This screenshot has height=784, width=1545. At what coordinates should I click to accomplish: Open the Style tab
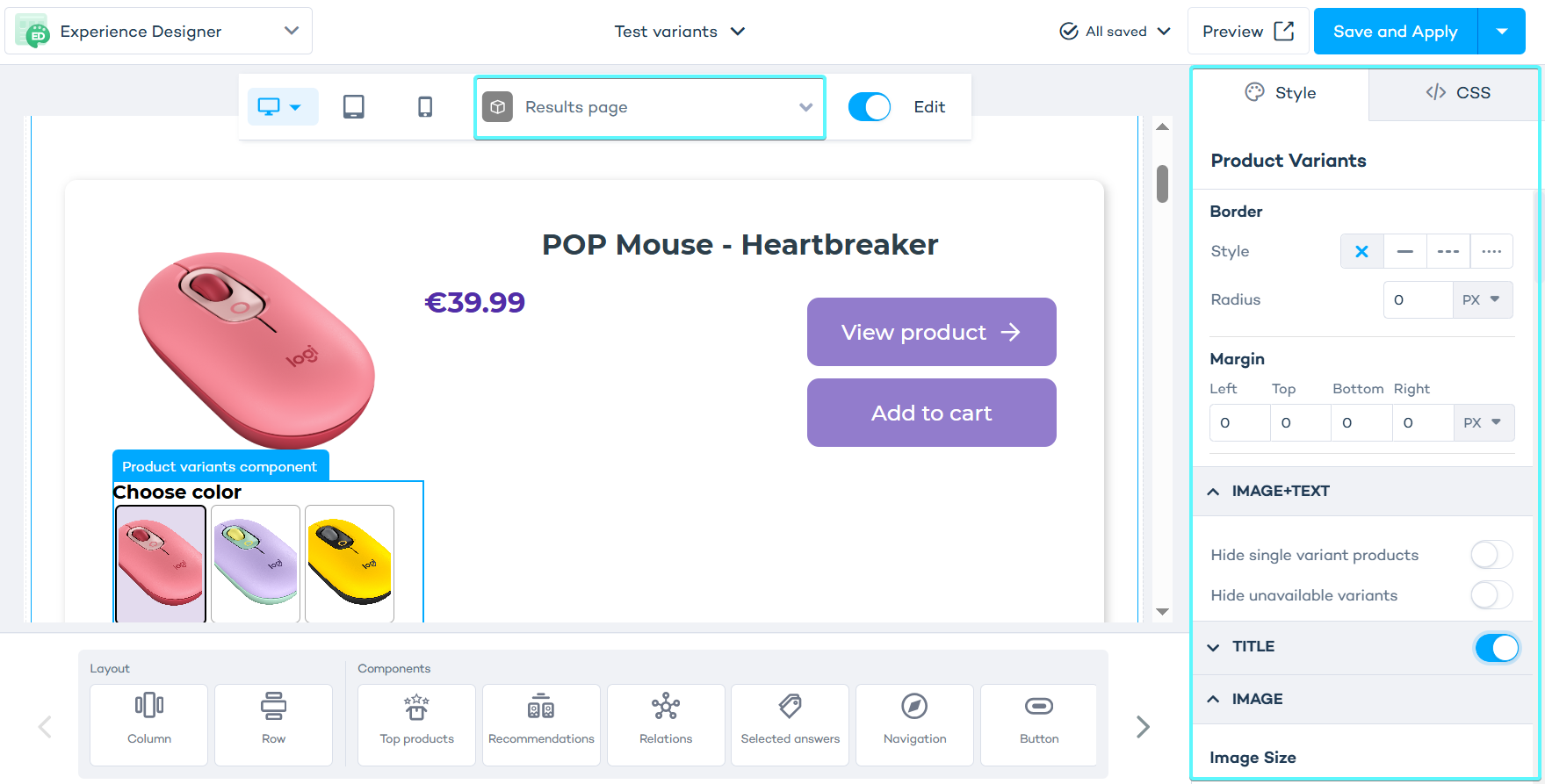tap(1281, 93)
